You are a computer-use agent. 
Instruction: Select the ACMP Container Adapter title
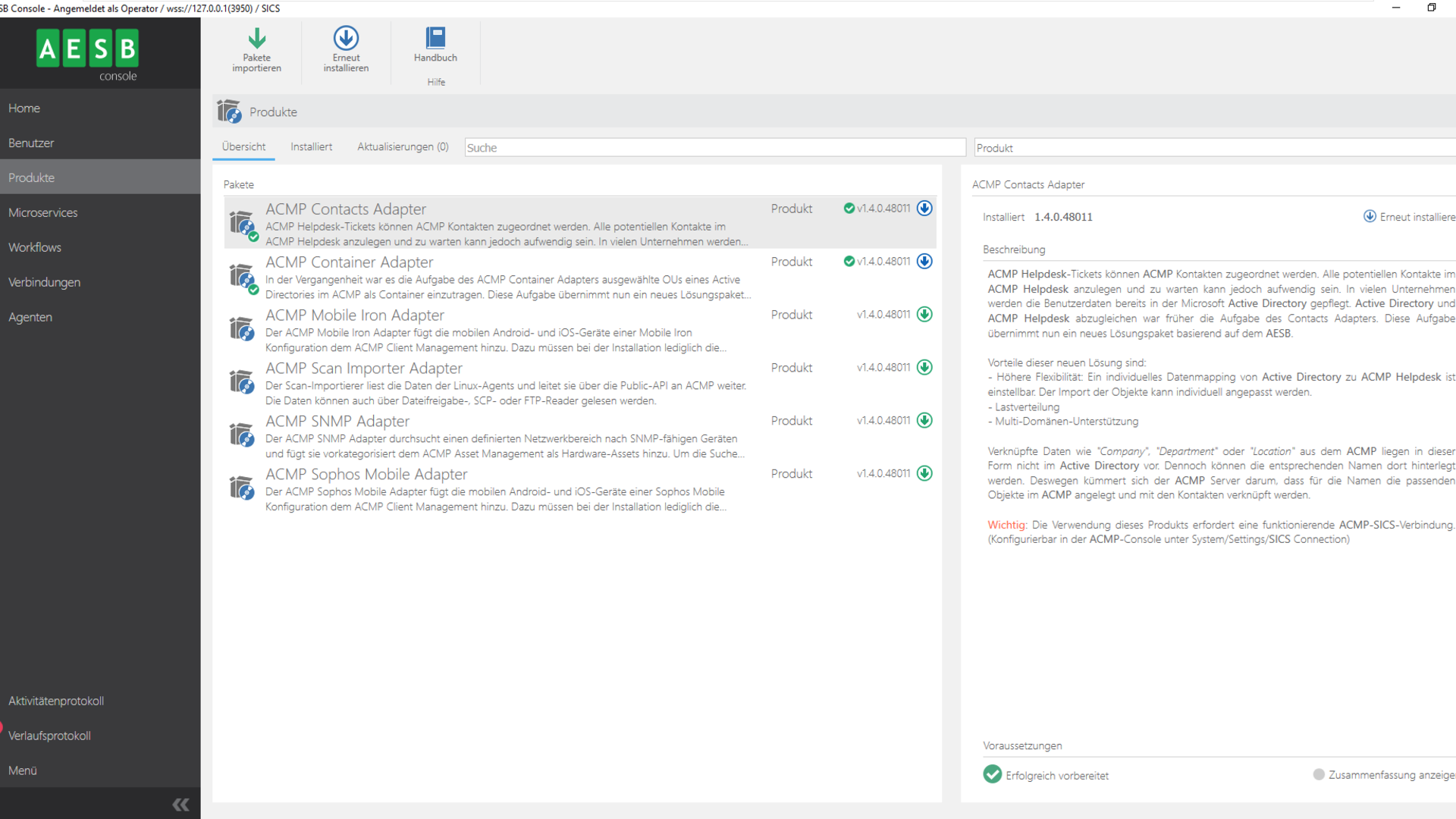pyautogui.click(x=350, y=262)
